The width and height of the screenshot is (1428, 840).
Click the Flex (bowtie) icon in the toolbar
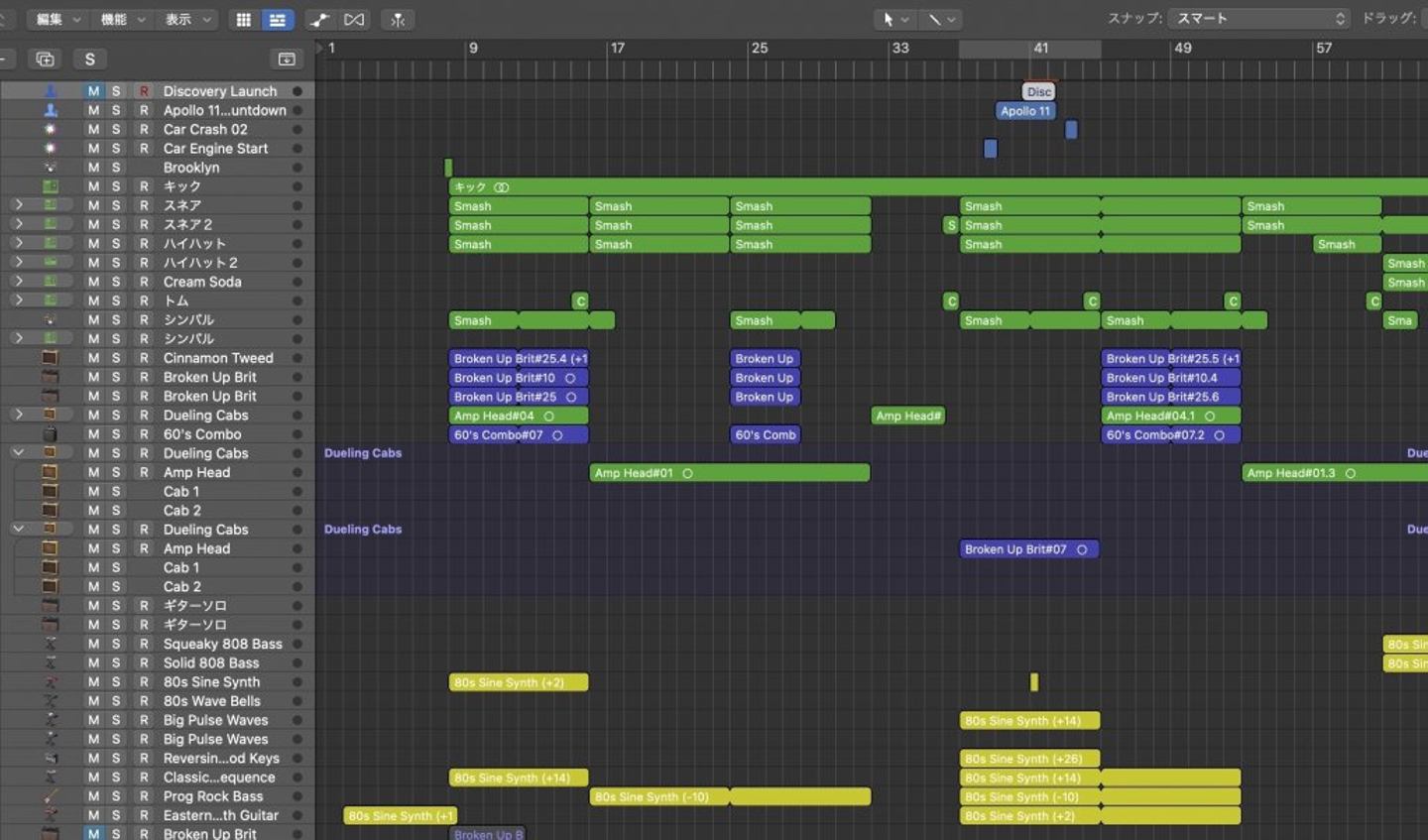coord(354,20)
